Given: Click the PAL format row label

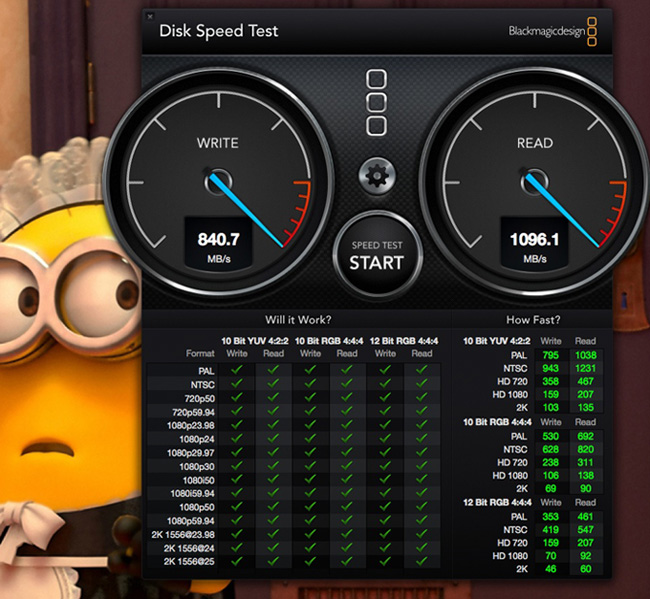Looking at the screenshot, I should coord(206,371).
